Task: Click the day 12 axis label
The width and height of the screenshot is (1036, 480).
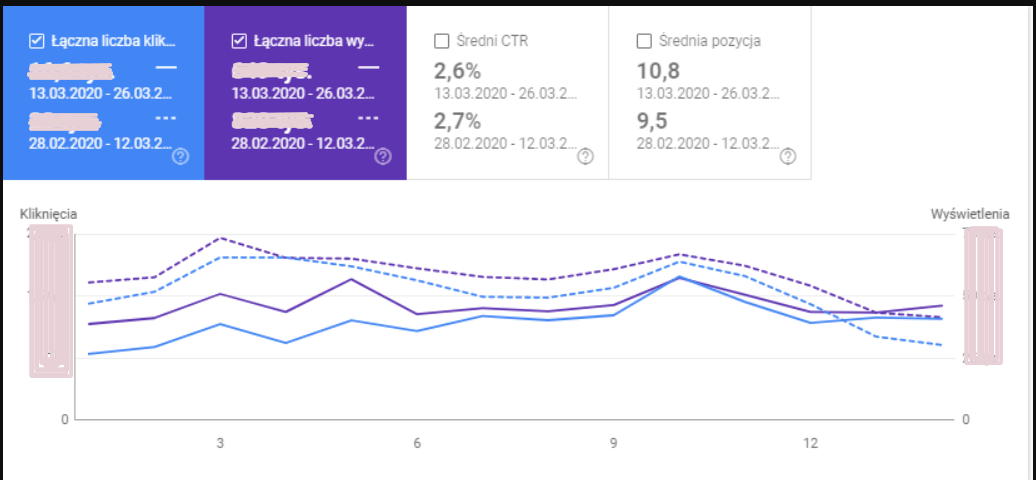Action: (x=811, y=444)
